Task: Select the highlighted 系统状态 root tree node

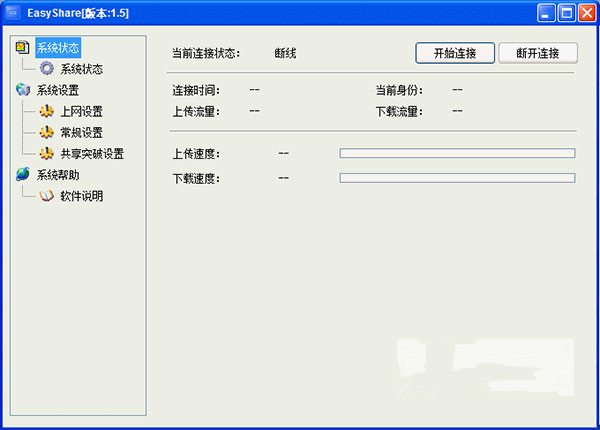Action: coord(58,47)
